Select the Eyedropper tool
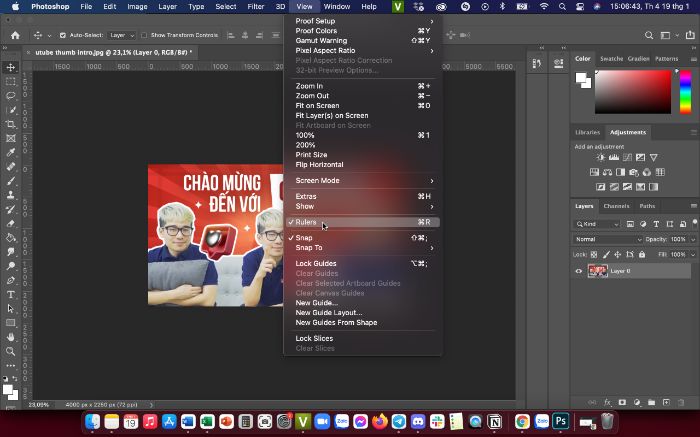 (11, 153)
